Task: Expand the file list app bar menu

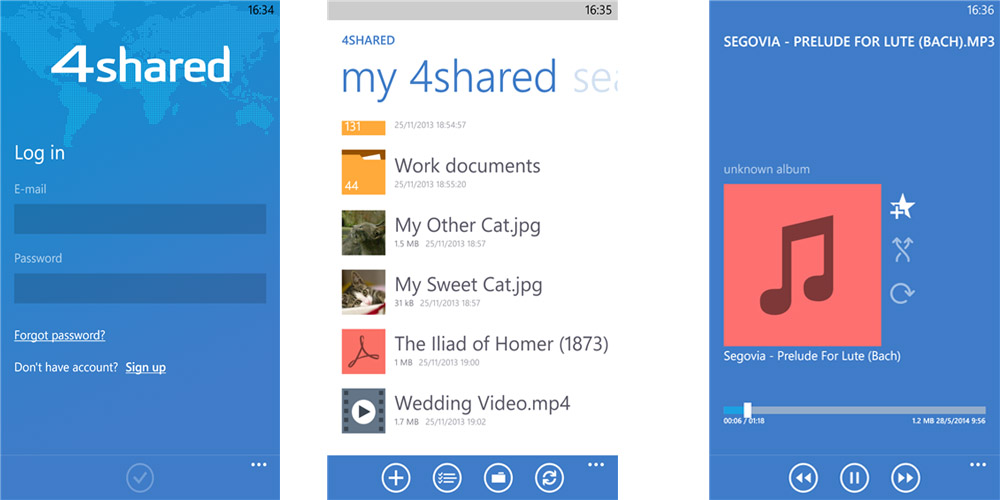Action: pyautogui.click(x=596, y=465)
